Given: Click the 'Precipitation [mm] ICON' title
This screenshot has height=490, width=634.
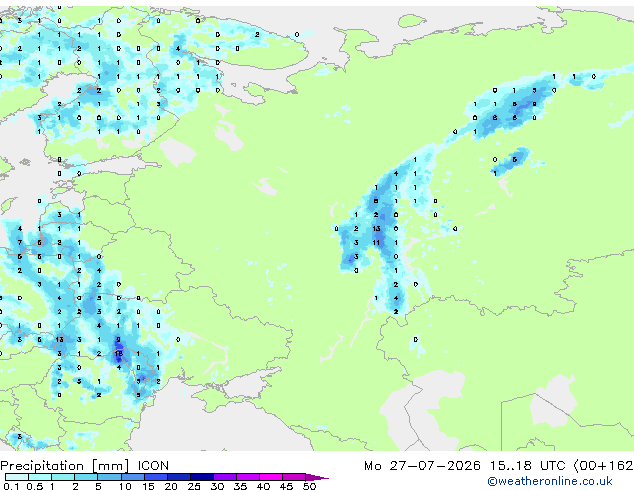Looking at the screenshot, I should pyautogui.click(x=85, y=466).
